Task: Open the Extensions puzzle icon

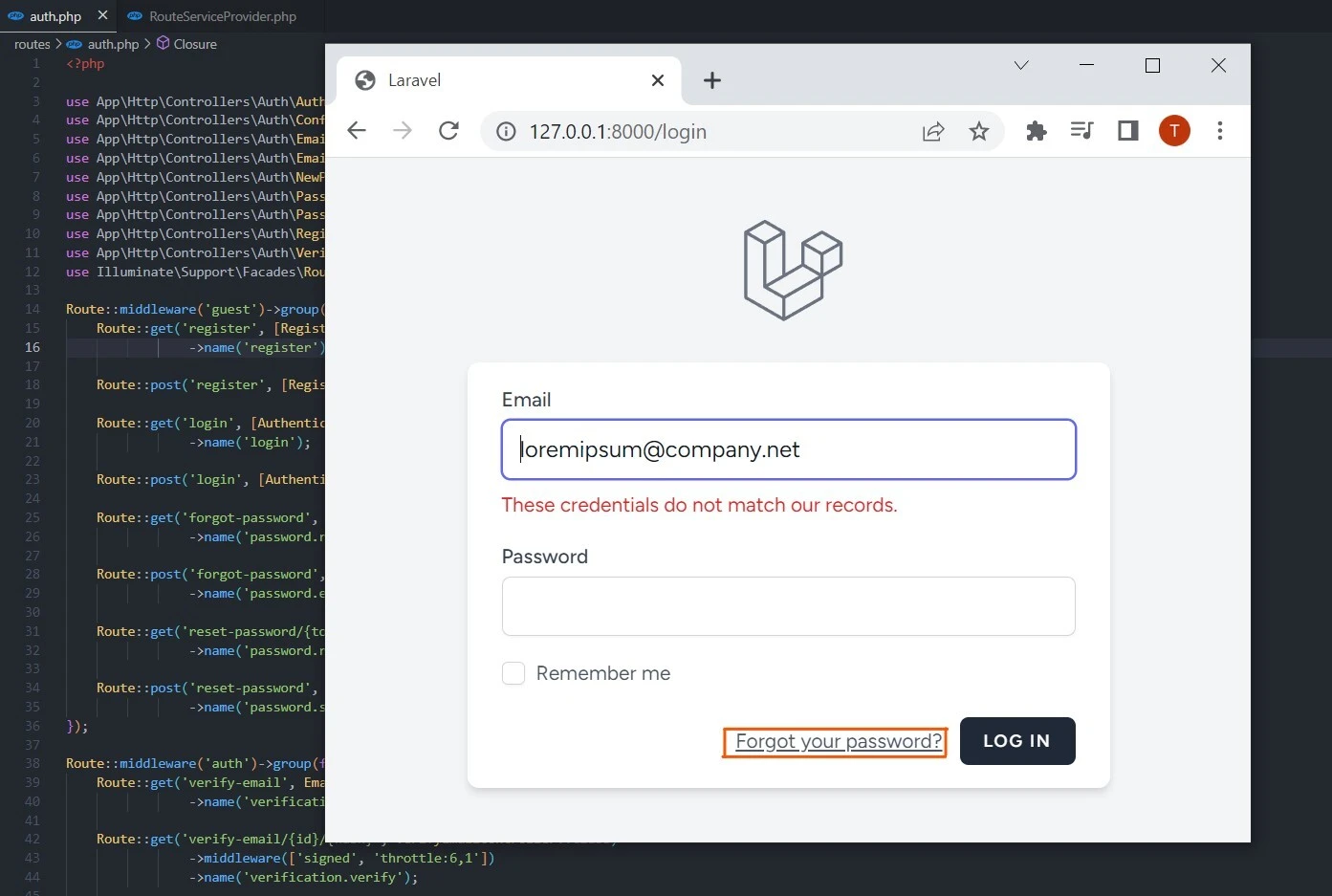Action: pyautogui.click(x=1036, y=131)
